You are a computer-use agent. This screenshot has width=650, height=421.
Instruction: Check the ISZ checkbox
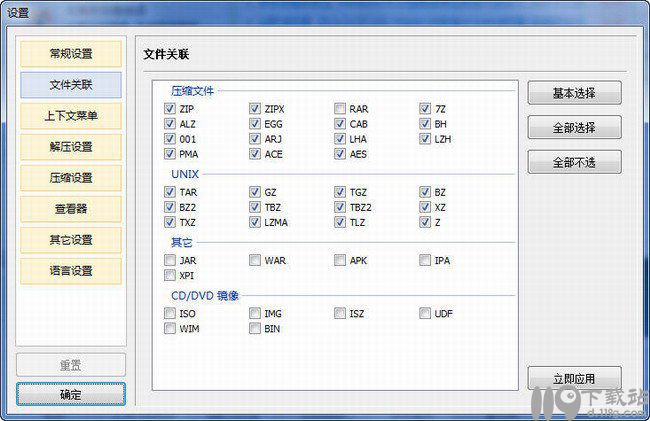pyautogui.click(x=340, y=313)
